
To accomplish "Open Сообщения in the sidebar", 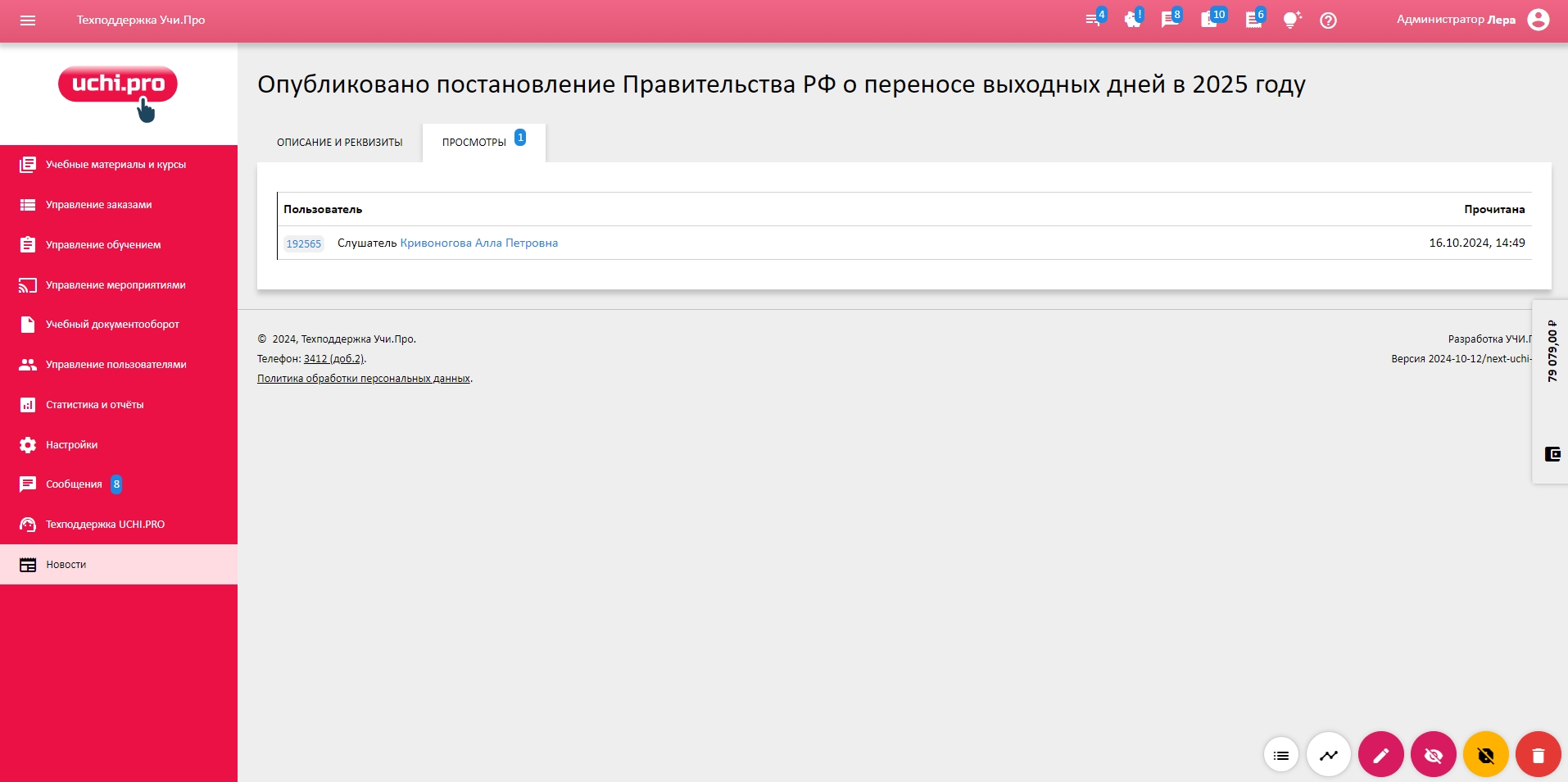I will click(119, 484).
